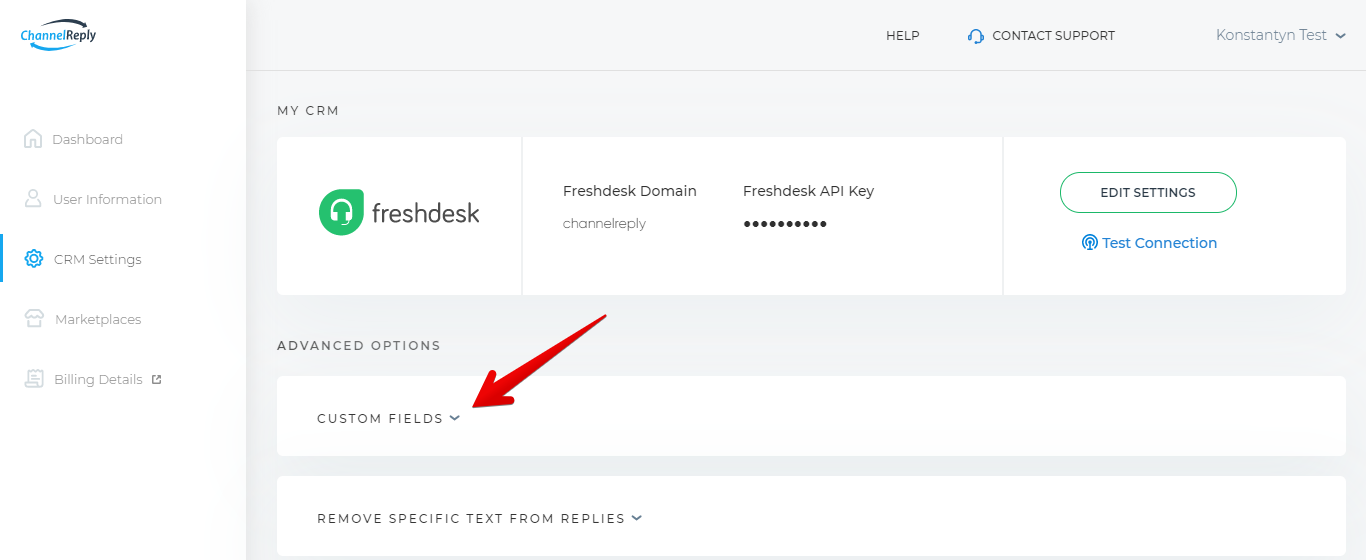Viewport: 1366px width, 560px height.
Task: Click the Freshdesk logo
Action: (399, 212)
